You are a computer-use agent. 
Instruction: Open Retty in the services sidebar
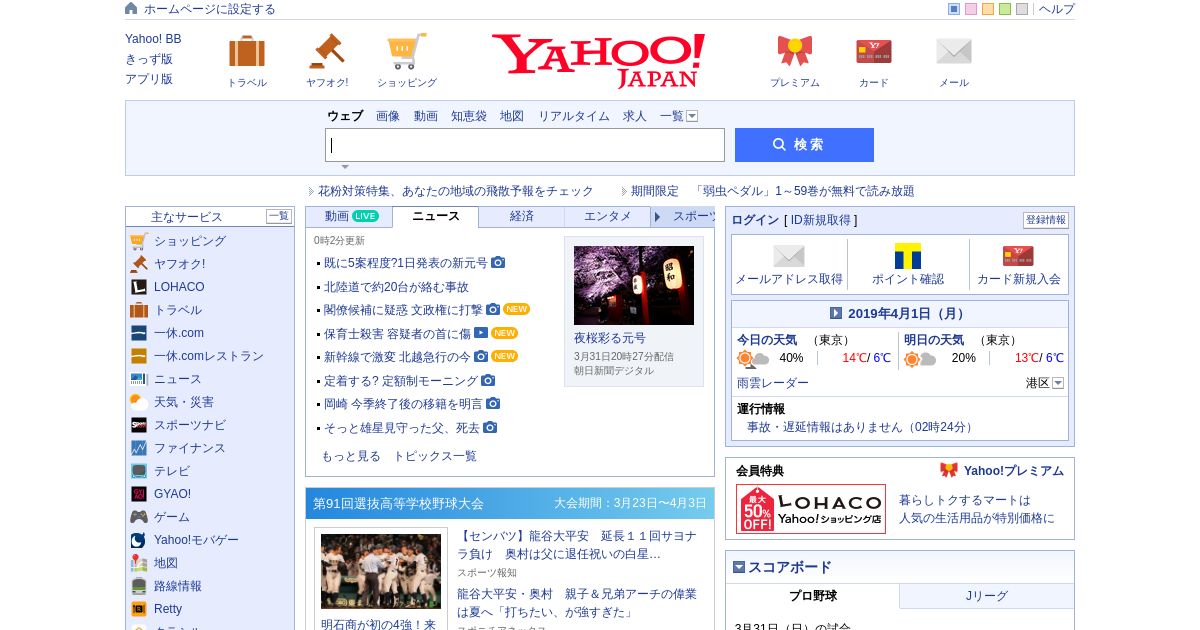pyautogui.click(x=168, y=609)
